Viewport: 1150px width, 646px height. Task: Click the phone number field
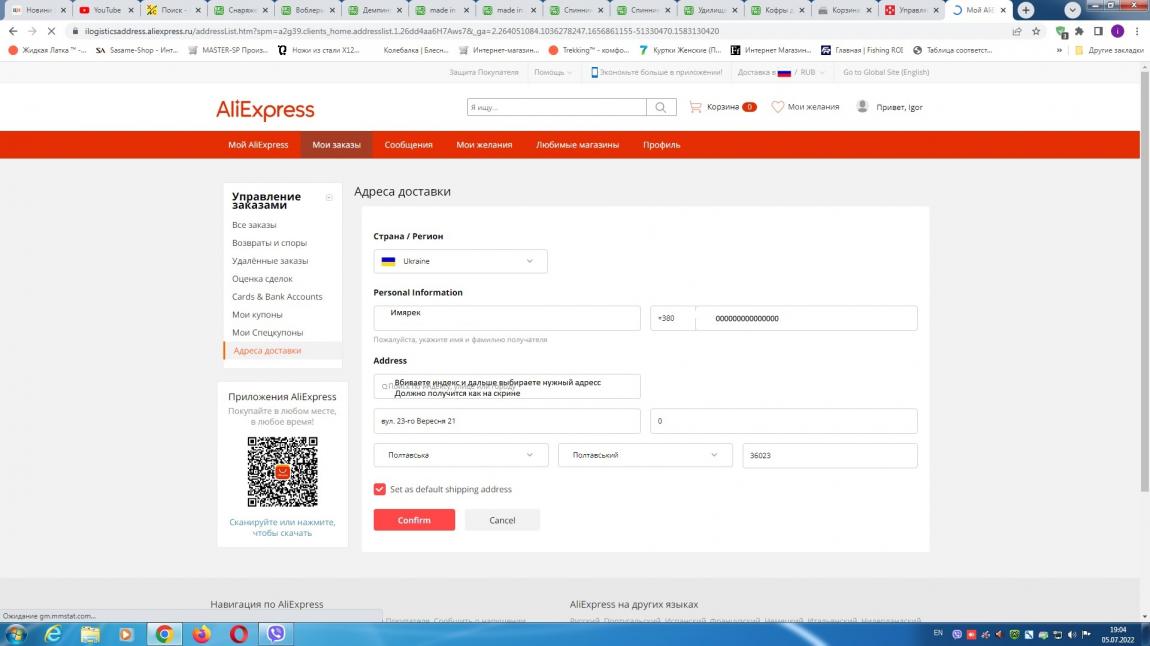click(806, 318)
